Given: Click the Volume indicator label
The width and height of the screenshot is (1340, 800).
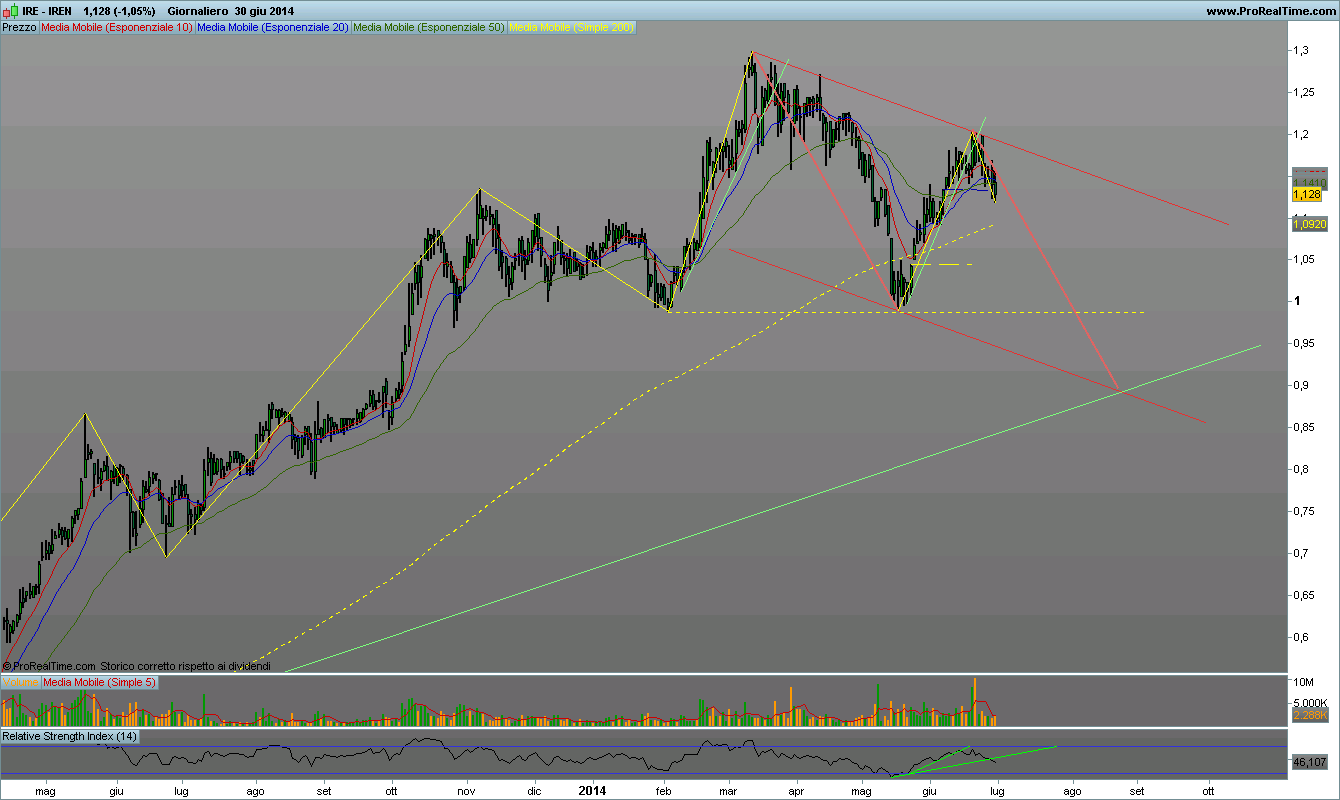Looking at the screenshot, I should pos(20,682).
